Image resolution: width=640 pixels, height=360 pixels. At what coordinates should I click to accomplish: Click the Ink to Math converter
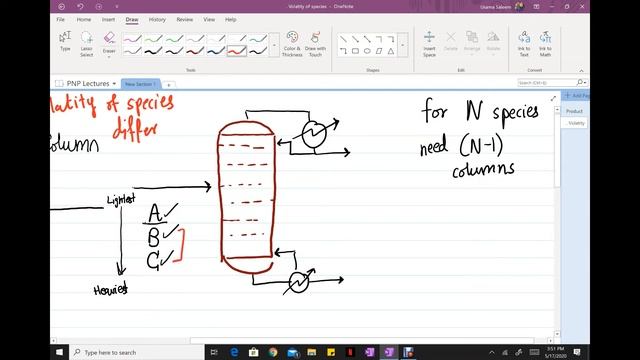545,44
